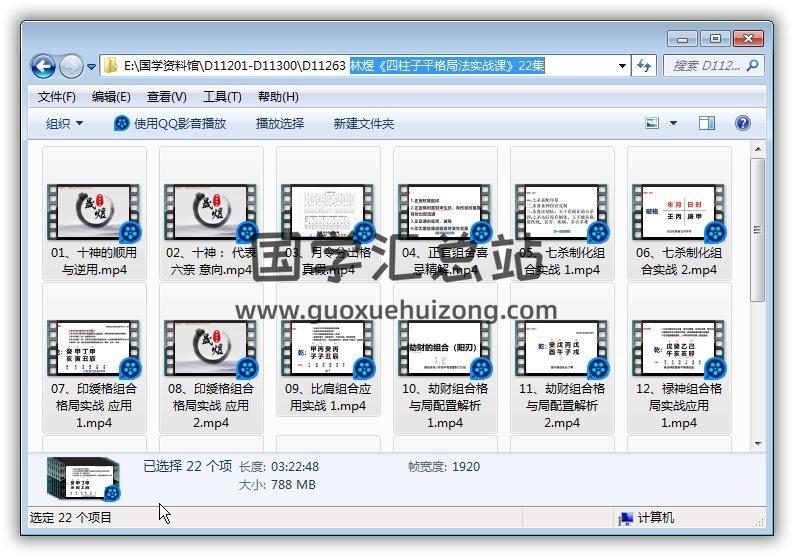Click the Forward navigation arrow button

pos(71,67)
